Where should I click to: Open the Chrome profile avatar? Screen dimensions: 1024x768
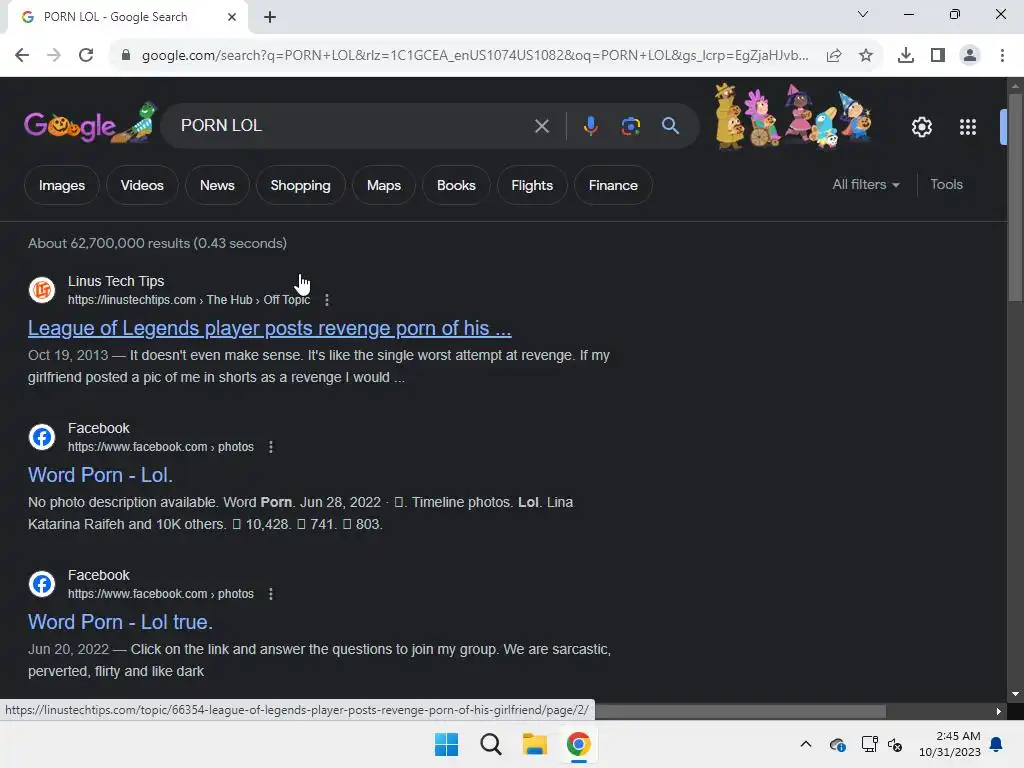point(970,56)
